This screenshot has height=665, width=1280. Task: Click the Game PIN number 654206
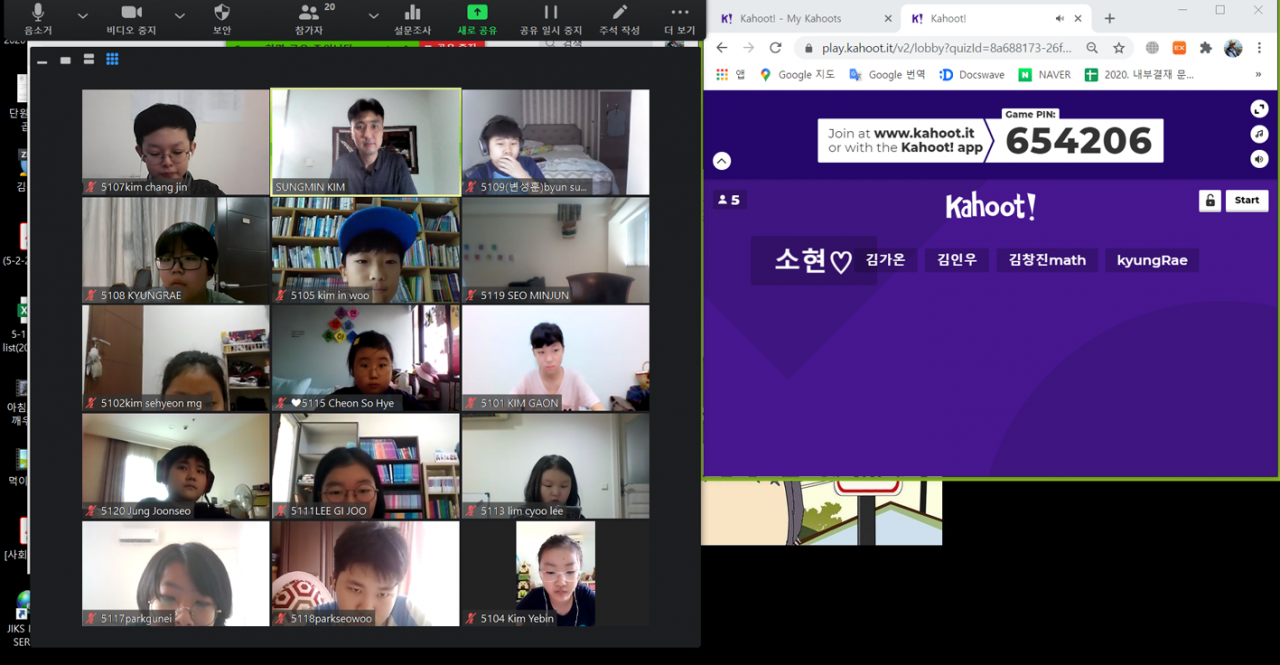click(1079, 142)
